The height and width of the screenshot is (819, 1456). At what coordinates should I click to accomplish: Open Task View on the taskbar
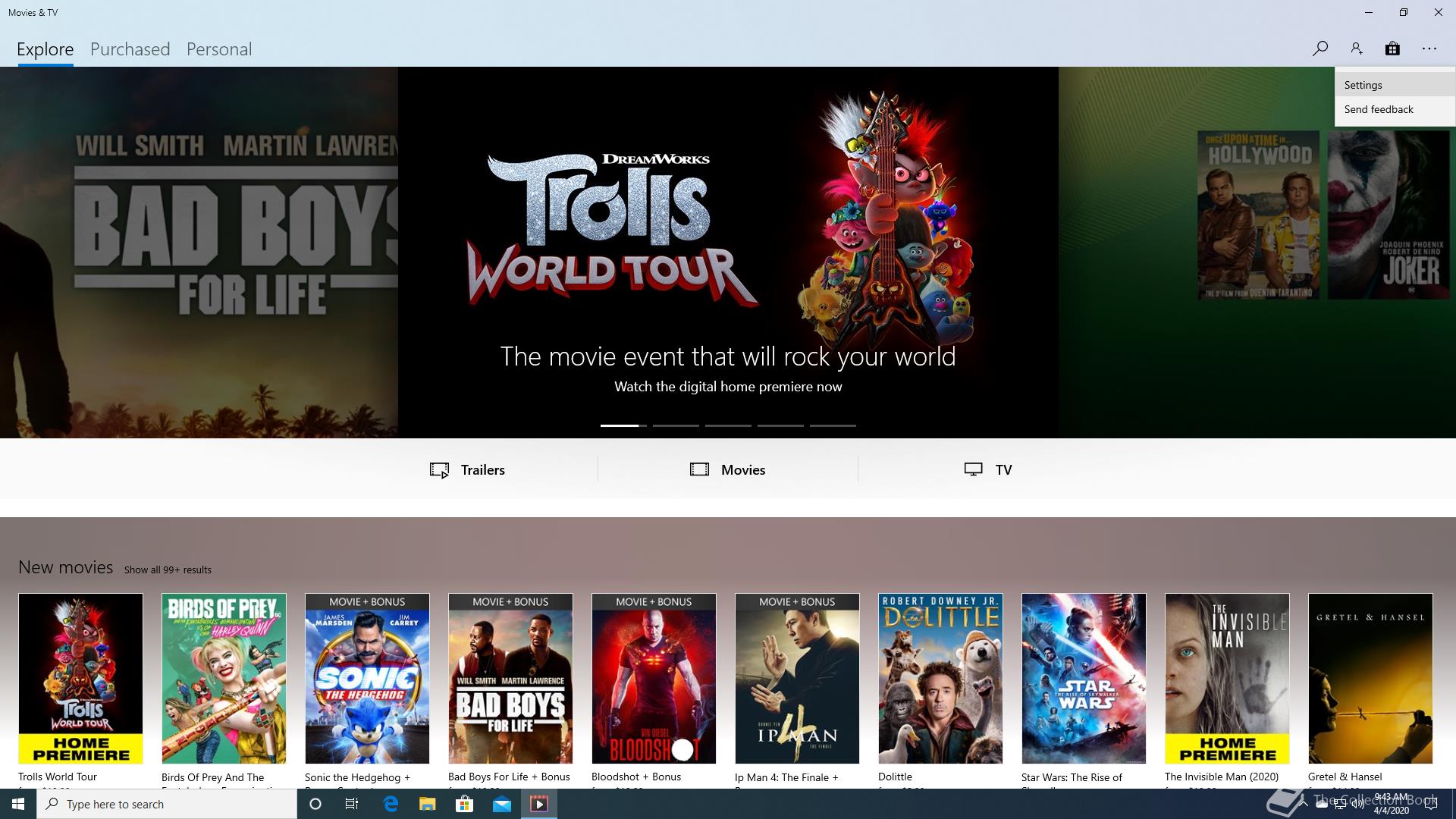coord(353,804)
